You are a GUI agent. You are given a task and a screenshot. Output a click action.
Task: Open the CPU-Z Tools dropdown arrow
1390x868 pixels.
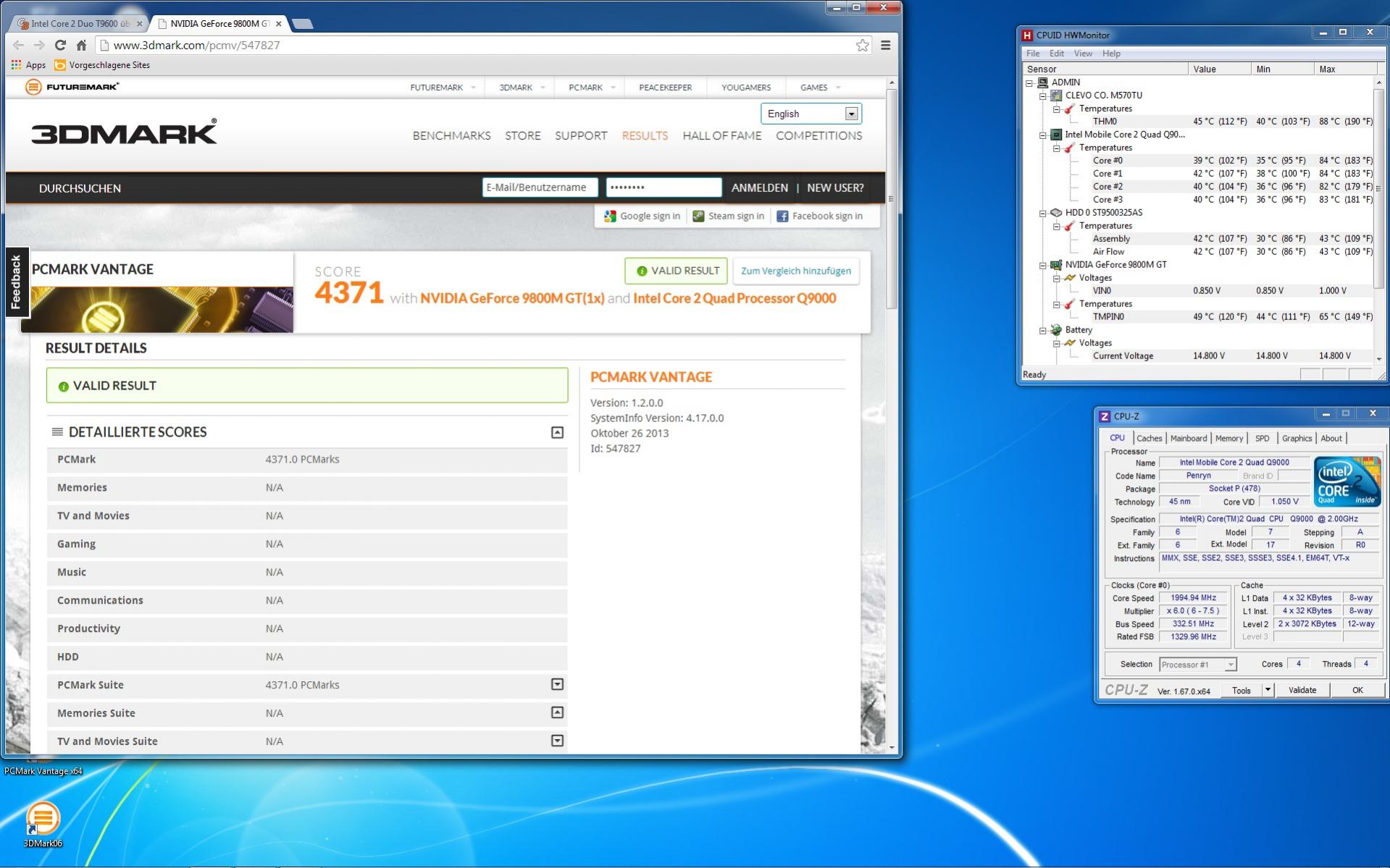[1268, 690]
